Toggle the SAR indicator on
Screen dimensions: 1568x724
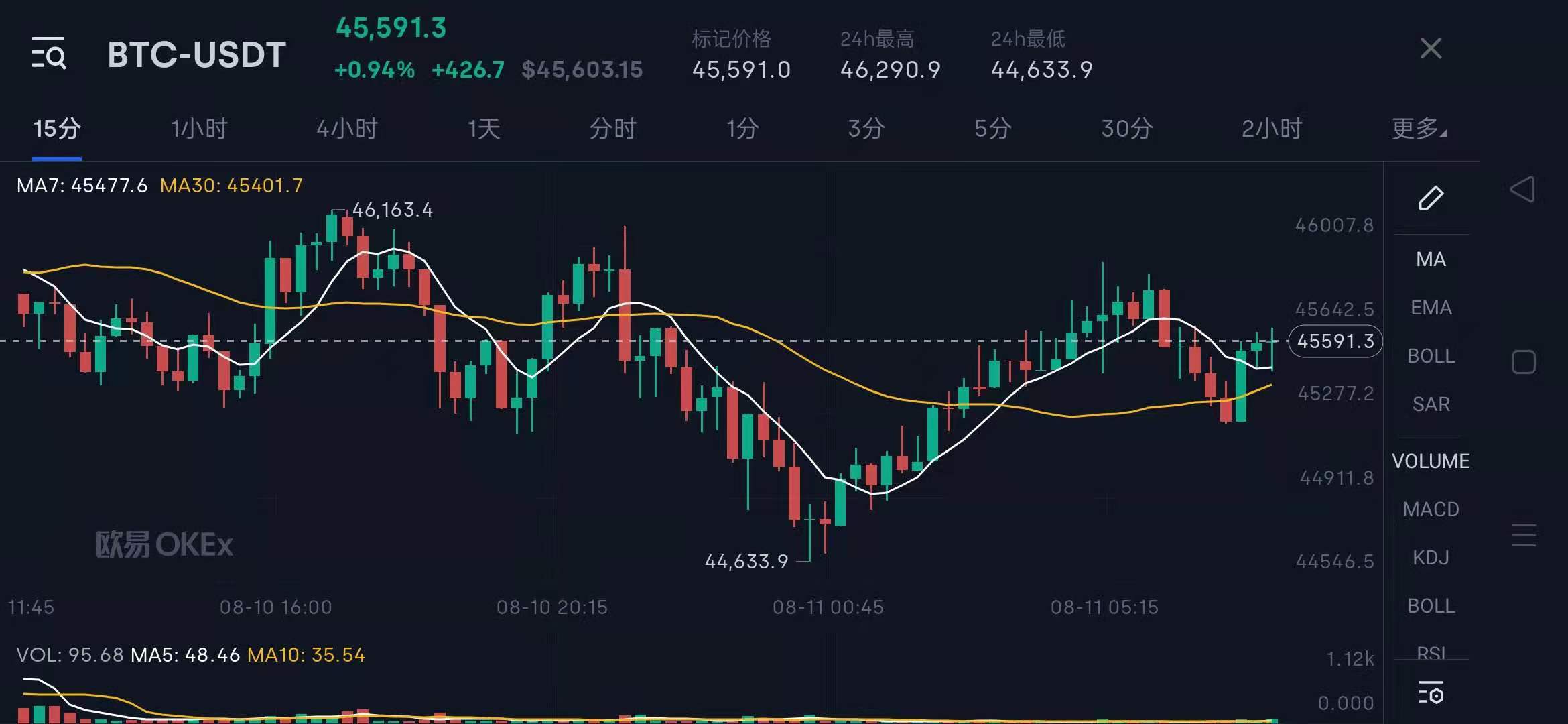[1431, 404]
